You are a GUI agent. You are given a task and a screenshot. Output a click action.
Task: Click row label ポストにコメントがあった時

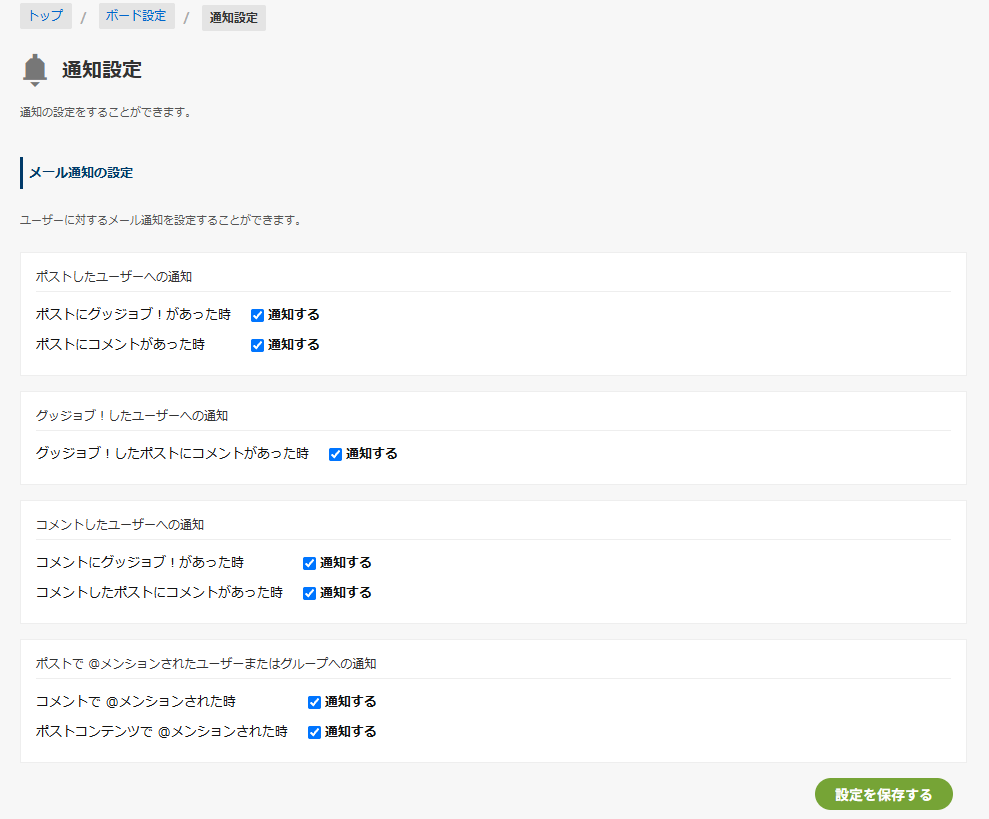coord(120,345)
